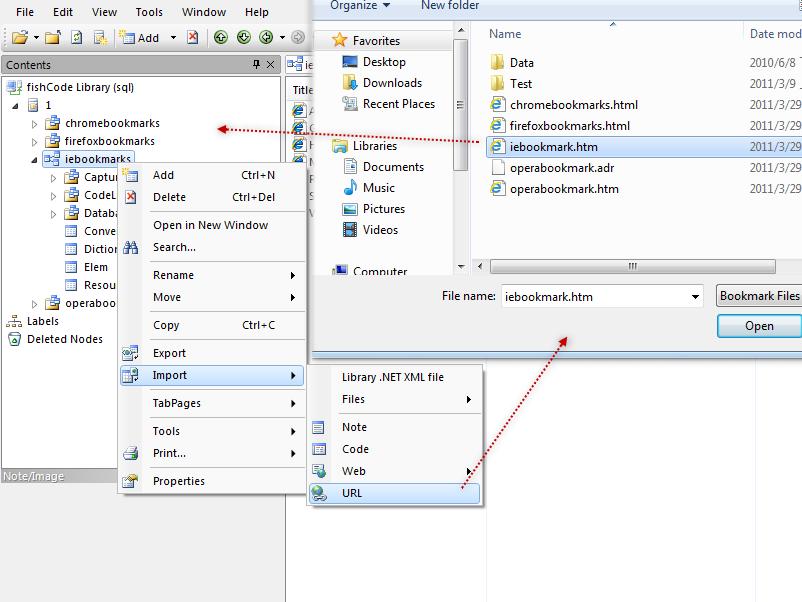Click the Add button in toolbar

click(x=139, y=37)
